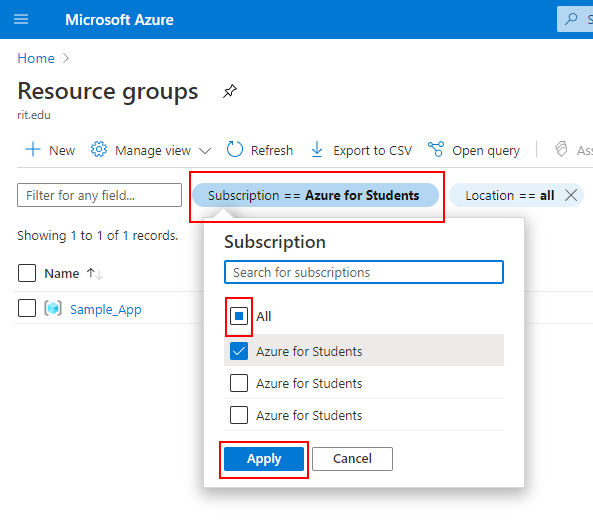Click the Manage view gear icon
The image size is (593, 525).
[x=99, y=149]
